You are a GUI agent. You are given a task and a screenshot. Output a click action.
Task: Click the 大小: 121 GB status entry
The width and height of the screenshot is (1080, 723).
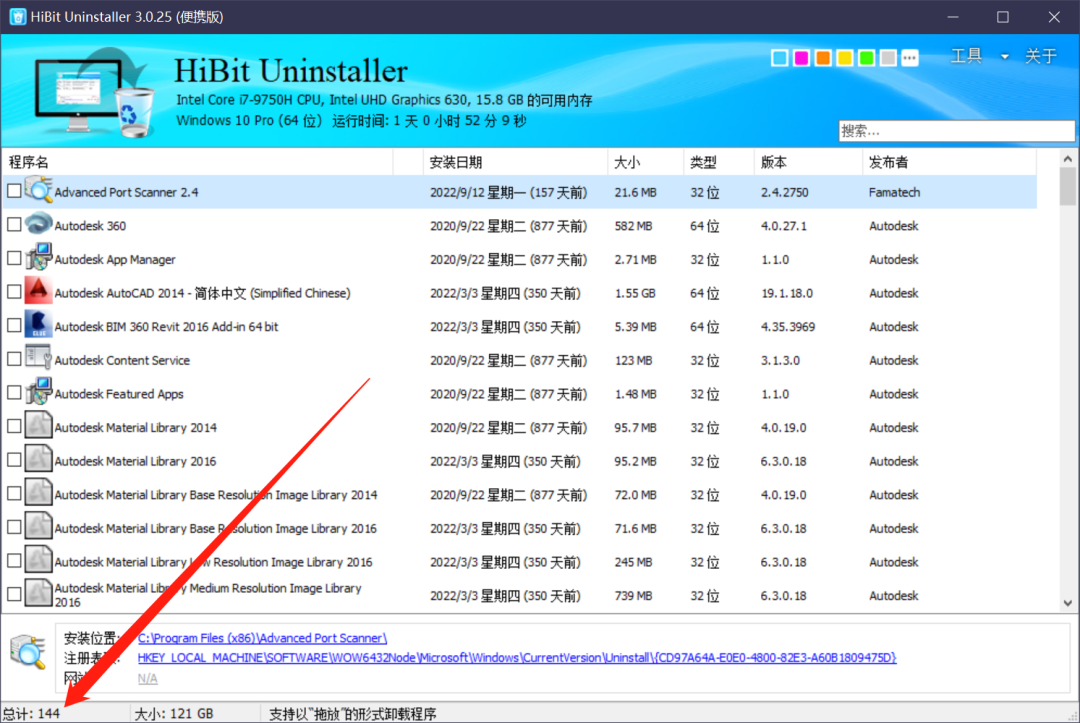click(x=174, y=713)
